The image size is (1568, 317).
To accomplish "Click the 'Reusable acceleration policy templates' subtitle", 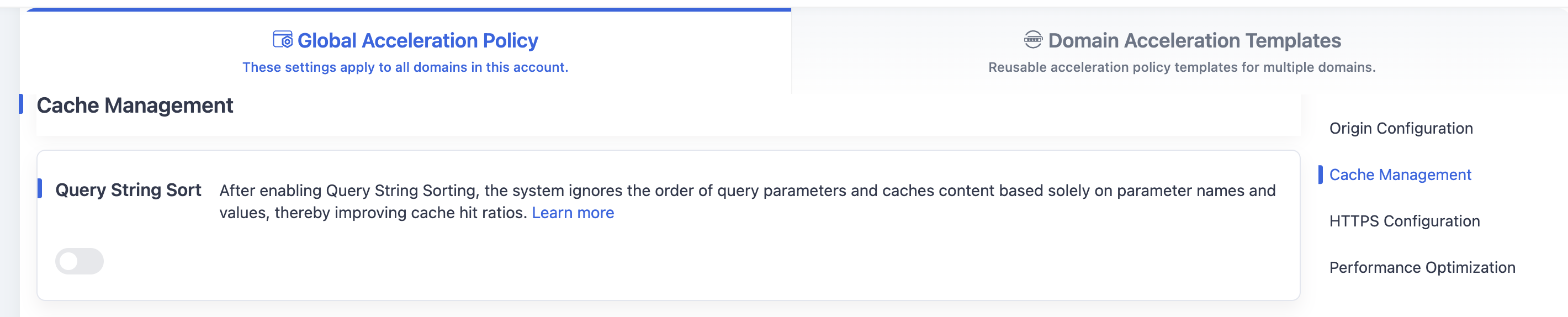I will click(x=1182, y=67).
